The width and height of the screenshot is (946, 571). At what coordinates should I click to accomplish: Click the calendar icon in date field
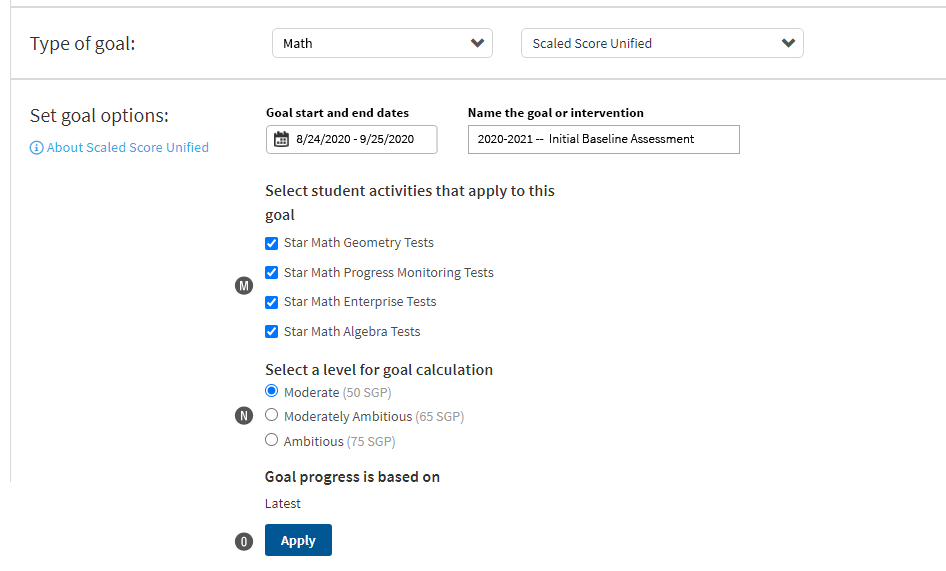coord(281,139)
